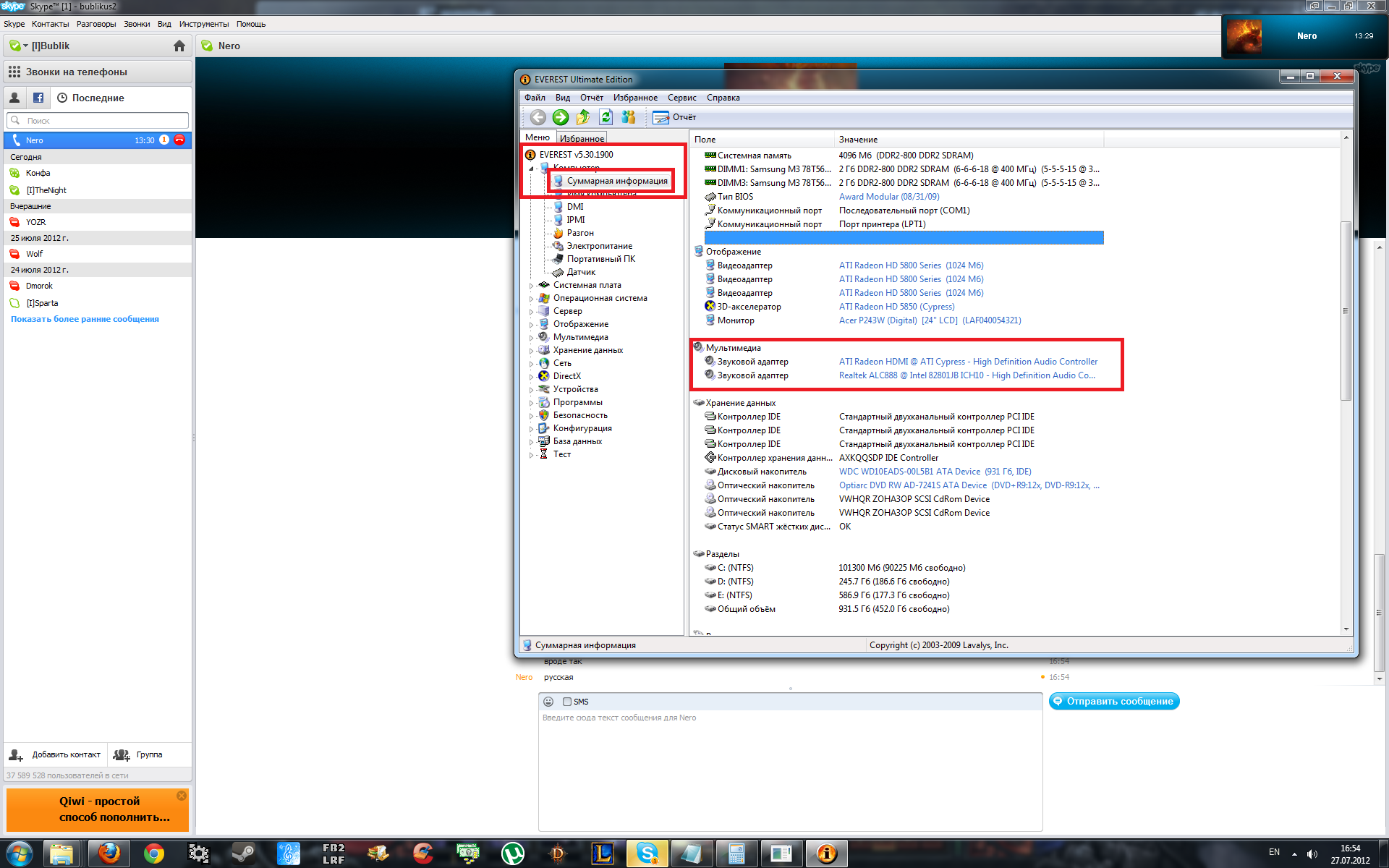Open the FB2 LRF reader taskbar icon
Image resolution: width=1389 pixels, height=868 pixels.
[x=333, y=854]
